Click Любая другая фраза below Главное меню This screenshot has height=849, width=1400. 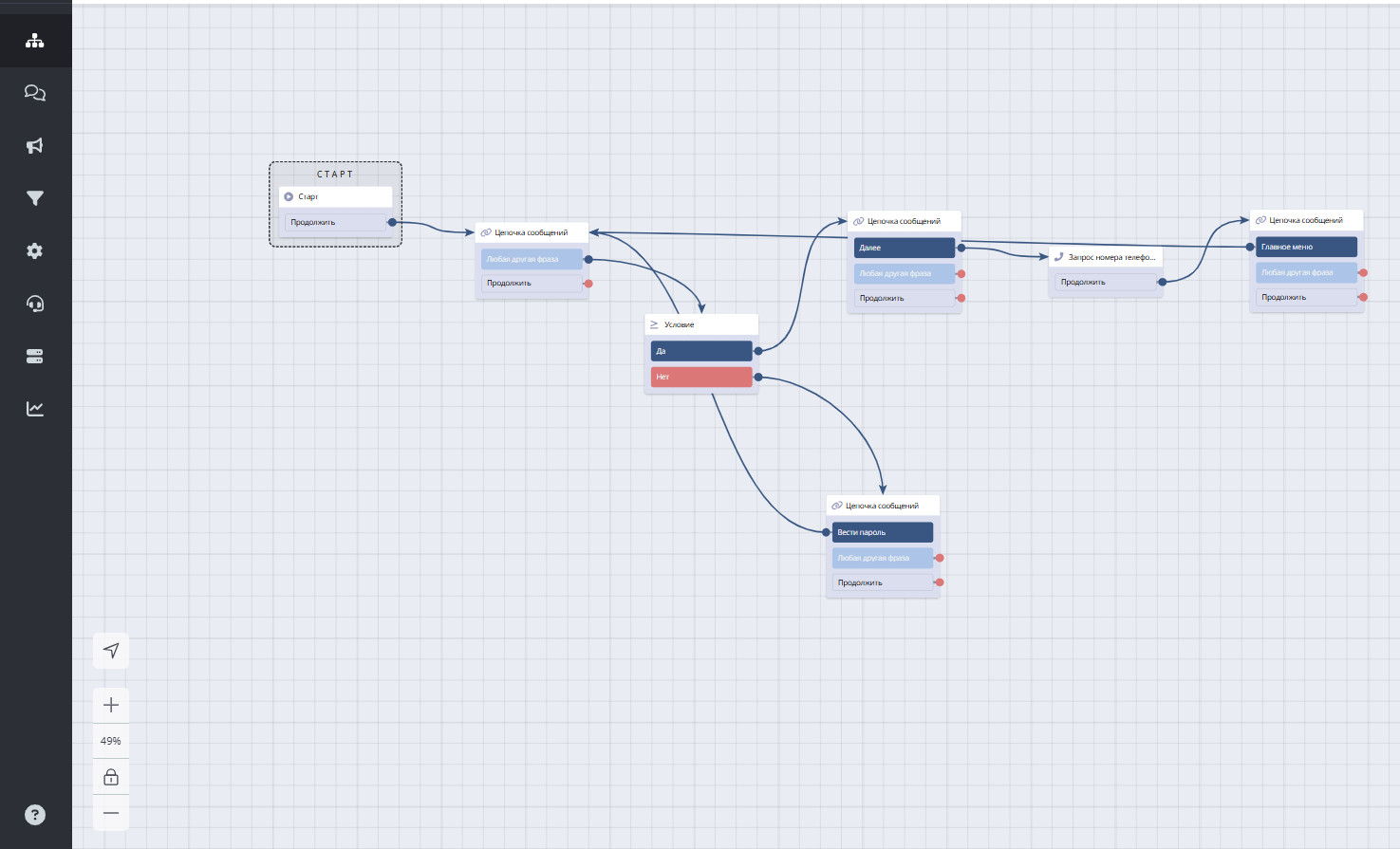coord(1307,272)
